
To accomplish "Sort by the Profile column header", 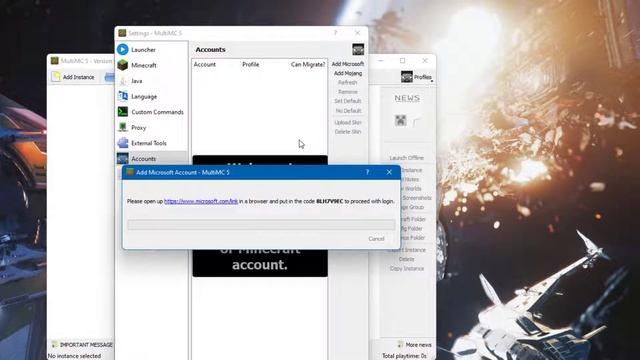I will click(x=251, y=64).
